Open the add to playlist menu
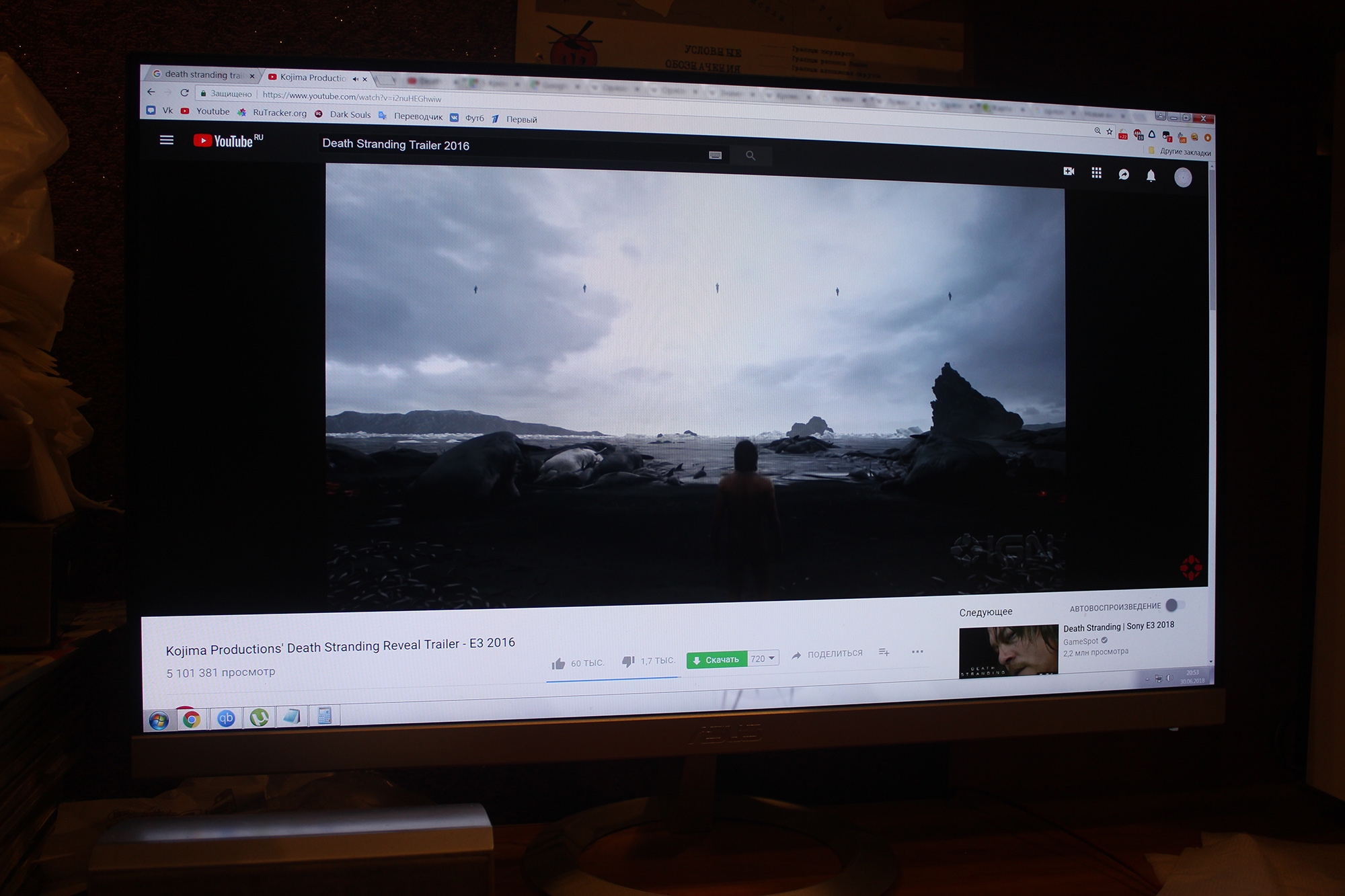The image size is (1345, 896). 884,652
